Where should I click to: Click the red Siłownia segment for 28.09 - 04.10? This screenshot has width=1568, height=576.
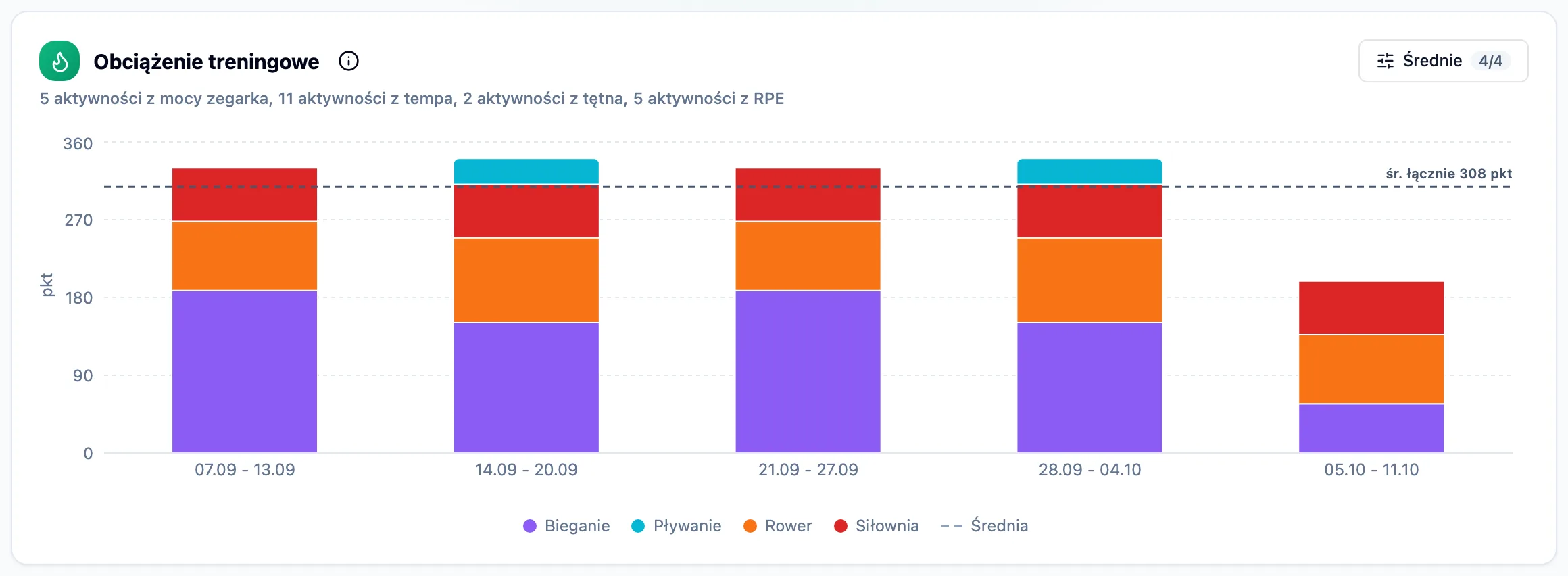(x=1089, y=211)
